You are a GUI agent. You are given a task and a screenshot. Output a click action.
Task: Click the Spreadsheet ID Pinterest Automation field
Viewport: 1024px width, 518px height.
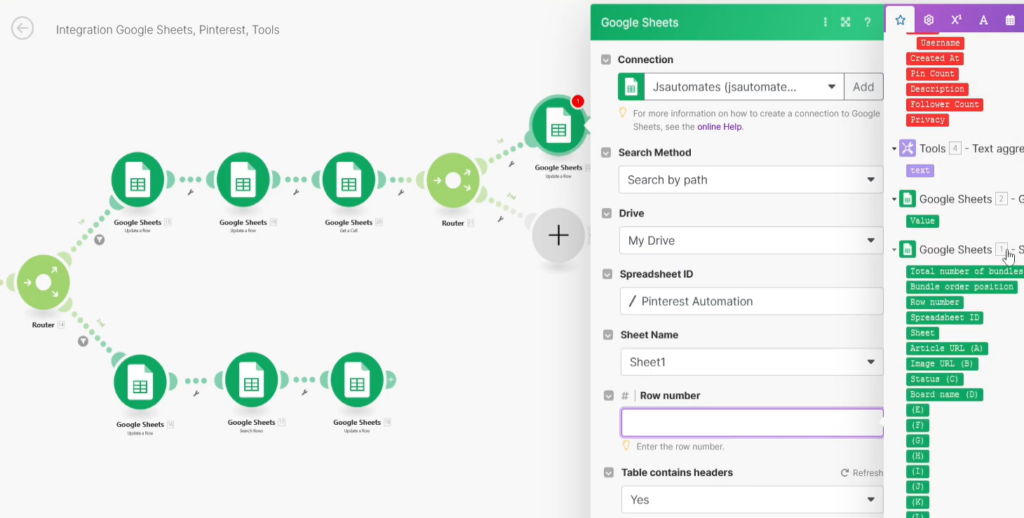tap(752, 301)
